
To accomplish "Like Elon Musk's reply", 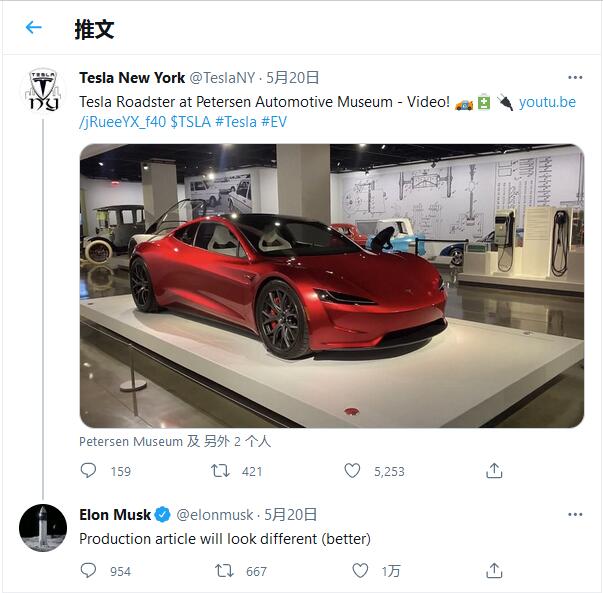I will coord(360,571).
